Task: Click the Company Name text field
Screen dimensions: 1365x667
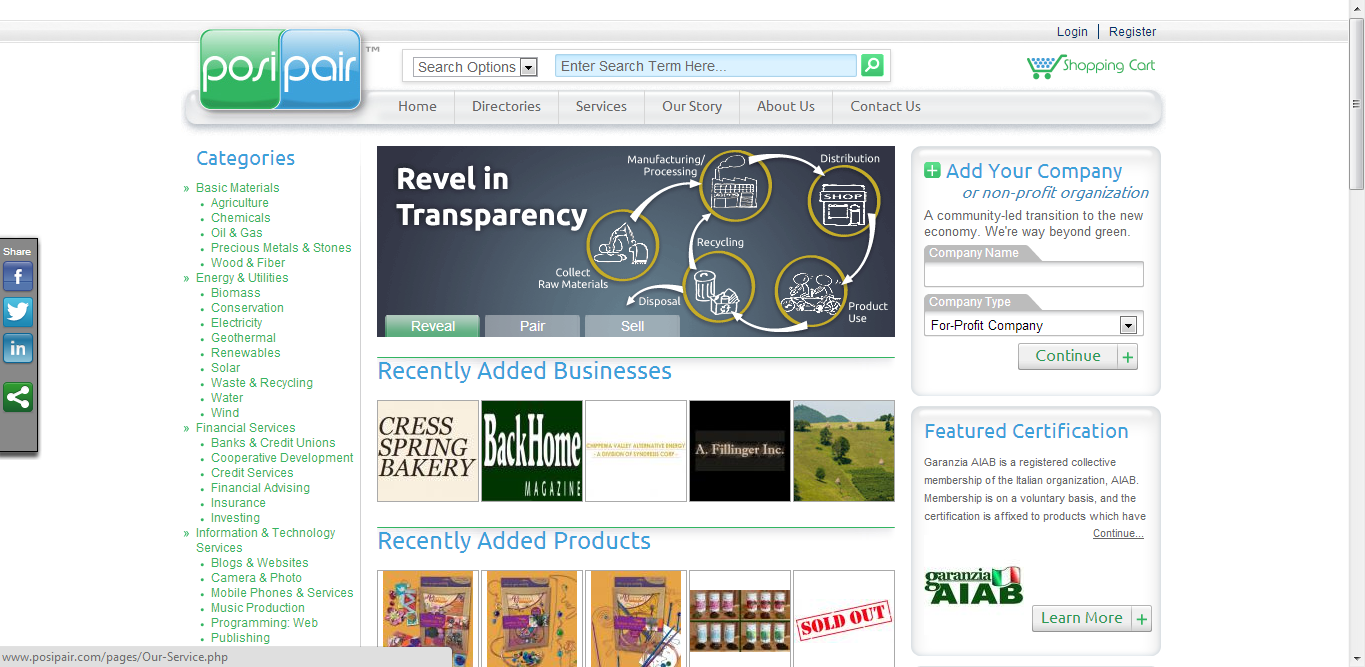Action: tap(1034, 274)
